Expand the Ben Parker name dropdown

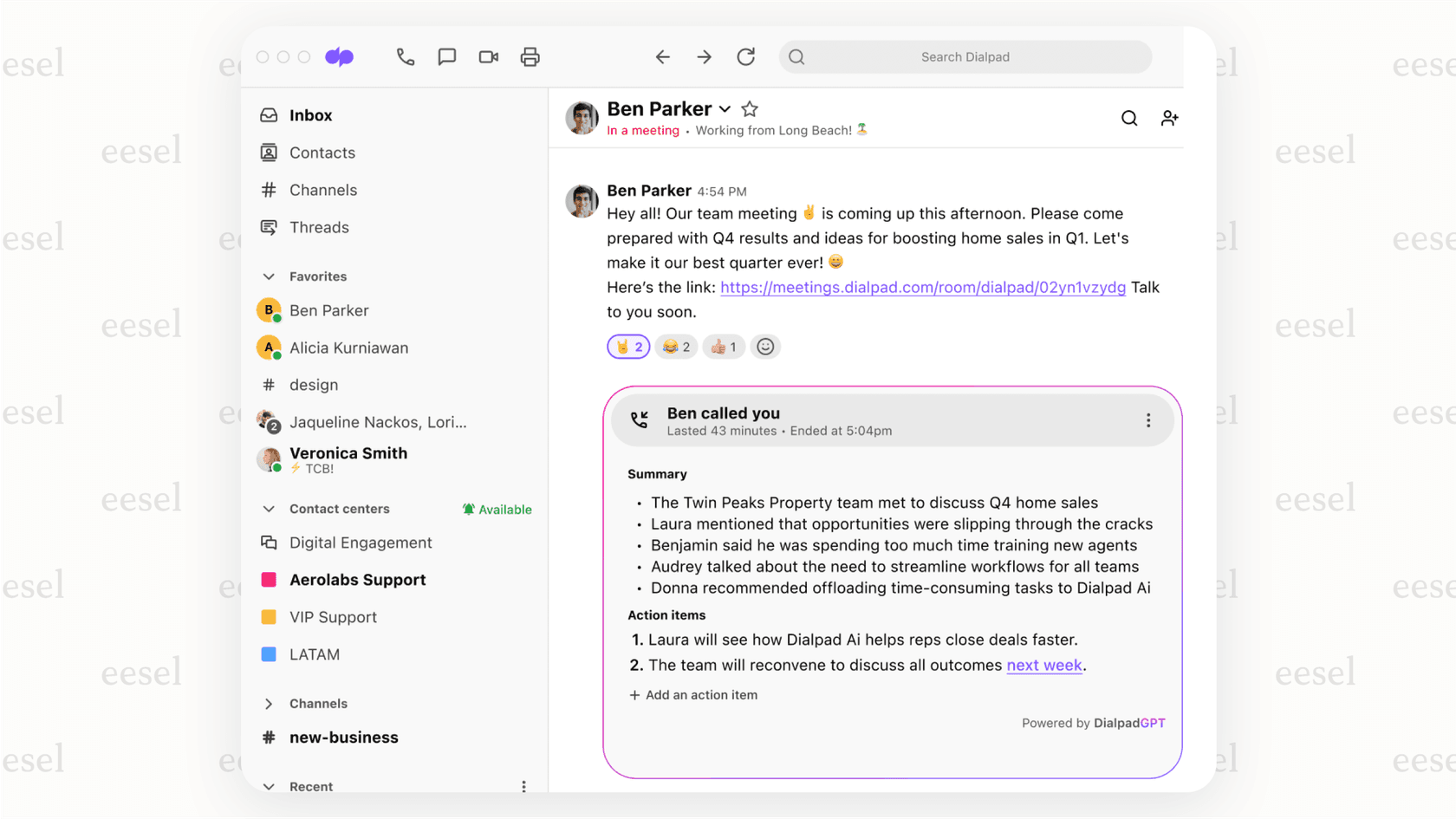[725, 109]
